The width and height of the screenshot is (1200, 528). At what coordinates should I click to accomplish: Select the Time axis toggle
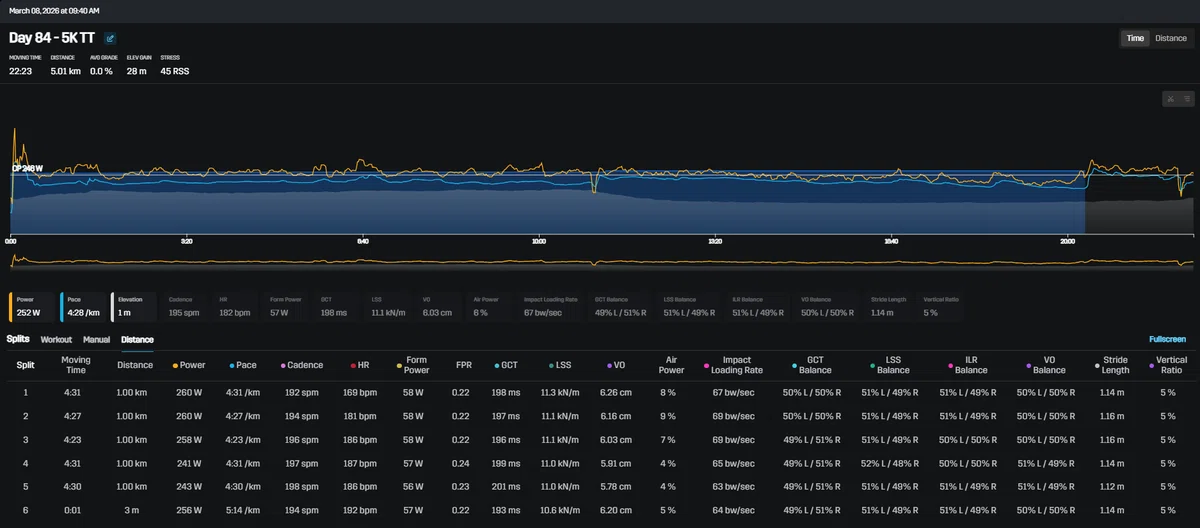[1135, 38]
